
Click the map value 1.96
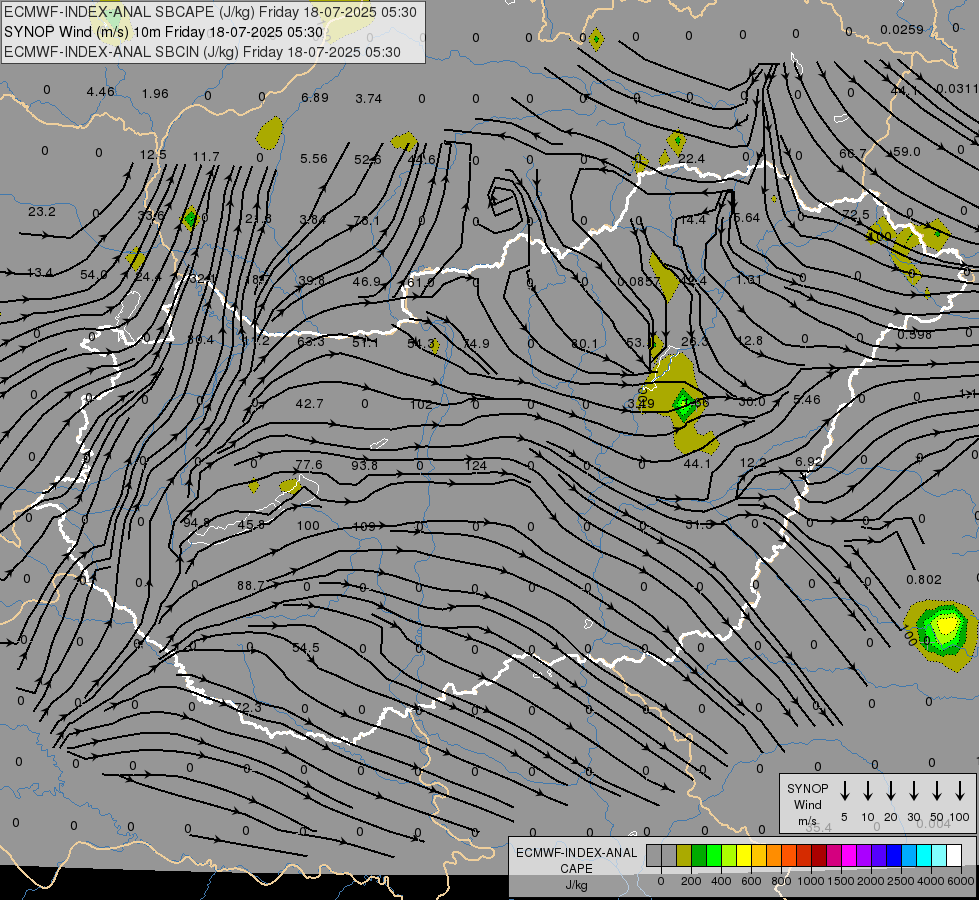(155, 94)
